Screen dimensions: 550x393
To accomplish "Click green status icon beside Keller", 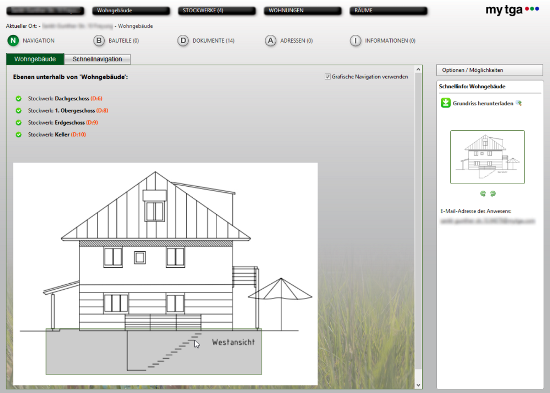I will [x=19, y=135].
